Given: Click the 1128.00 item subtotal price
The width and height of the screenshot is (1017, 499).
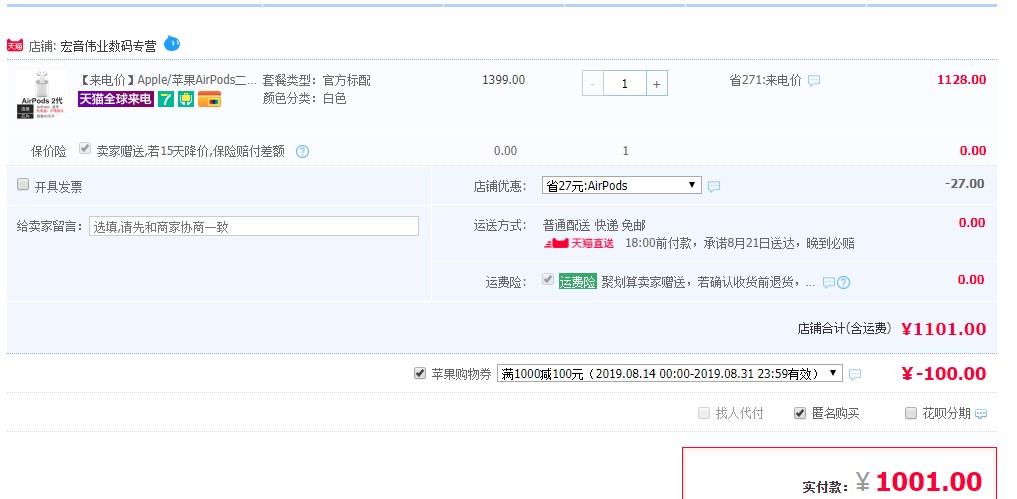Looking at the screenshot, I should click(961, 80).
